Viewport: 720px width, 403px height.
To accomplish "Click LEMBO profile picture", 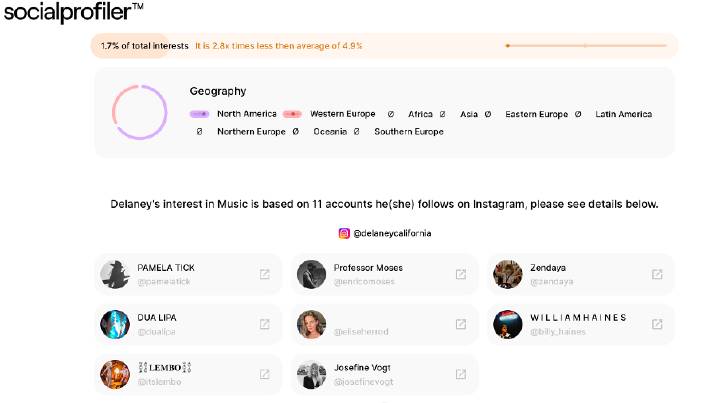I will pyautogui.click(x=115, y=374).
